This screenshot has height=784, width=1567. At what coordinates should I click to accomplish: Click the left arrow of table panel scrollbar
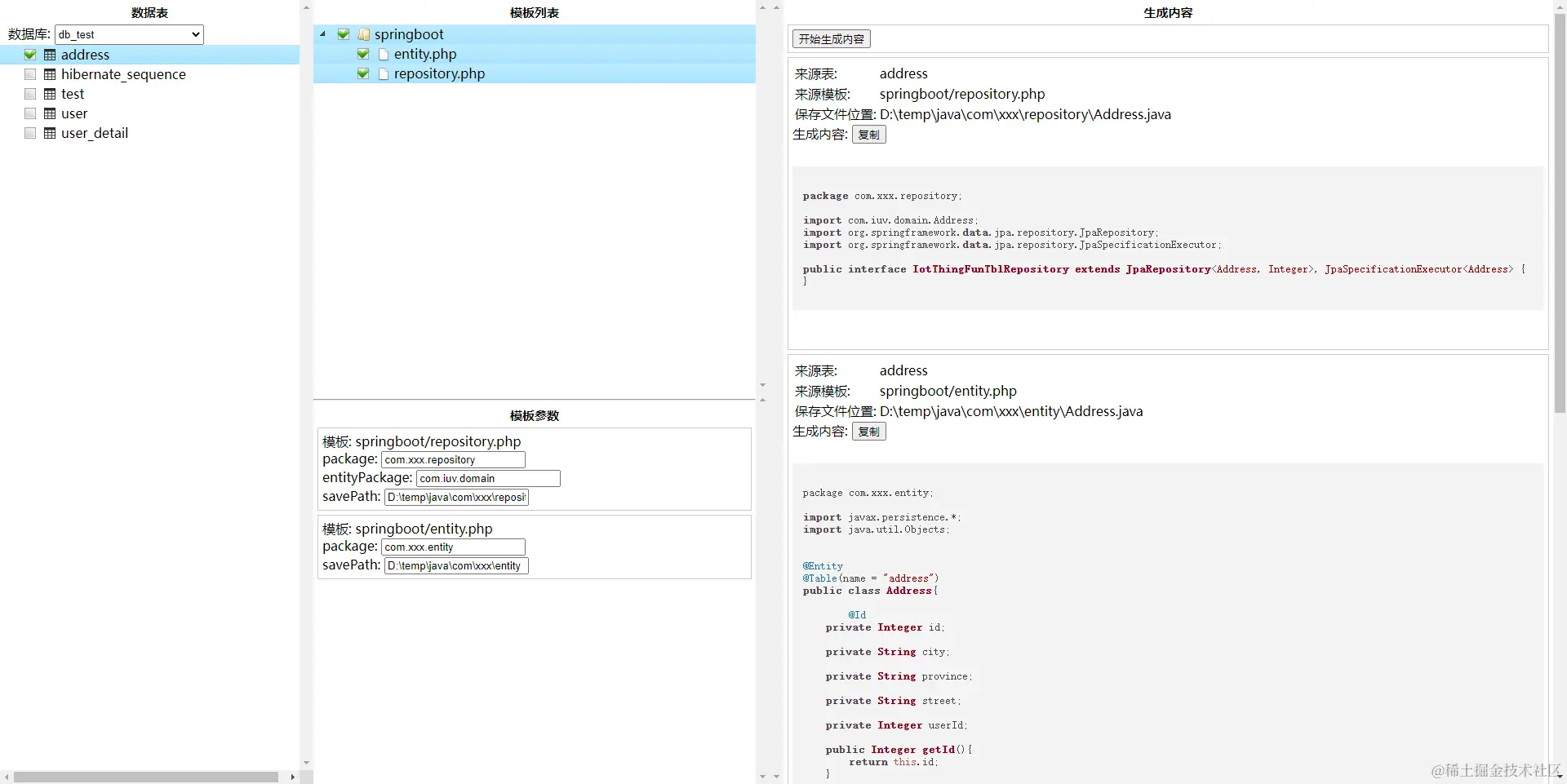click(7, 777)
